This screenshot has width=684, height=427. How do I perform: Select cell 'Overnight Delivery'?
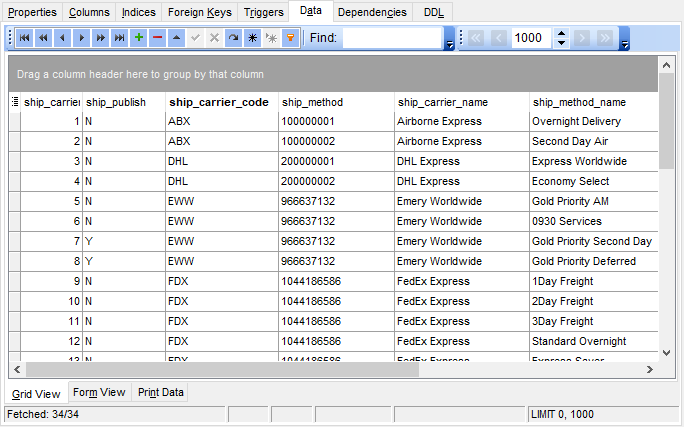coord(594,121)
